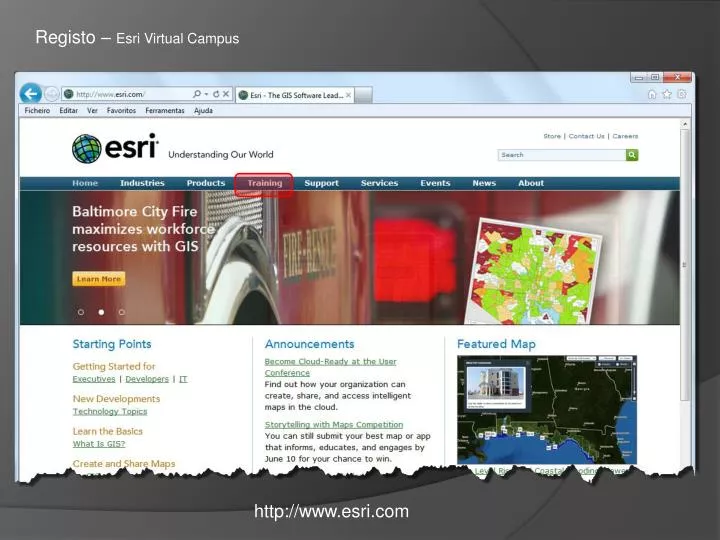Click the Starting Points heading
Viewport: 720px width, 540px height.
point(112,344)
